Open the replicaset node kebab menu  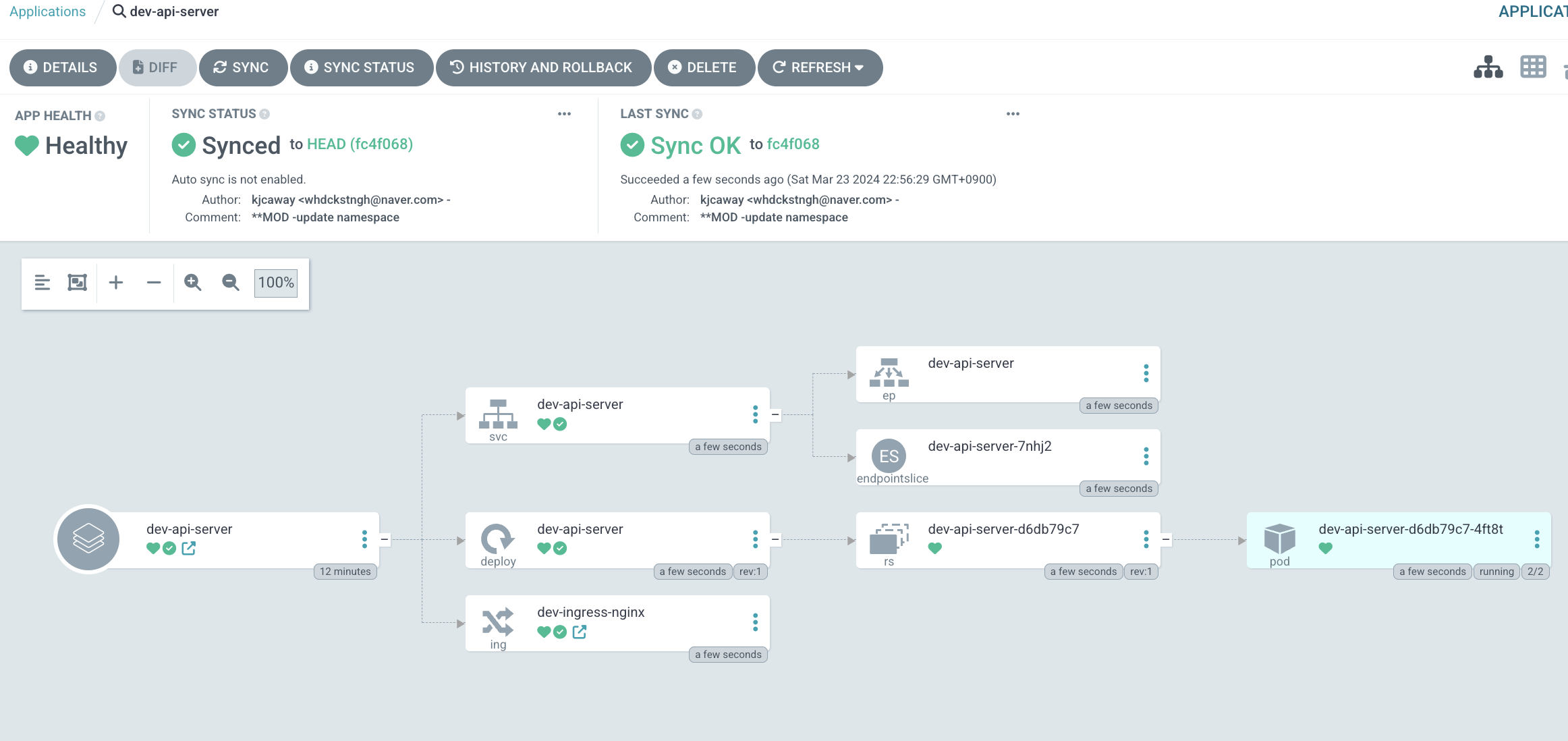pyautogui.click(x=1146, y=539)
